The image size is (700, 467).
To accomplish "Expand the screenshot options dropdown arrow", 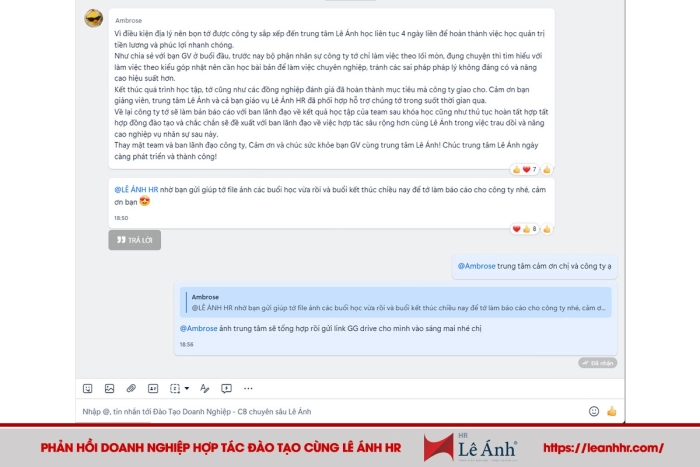I will click(187, 388).
